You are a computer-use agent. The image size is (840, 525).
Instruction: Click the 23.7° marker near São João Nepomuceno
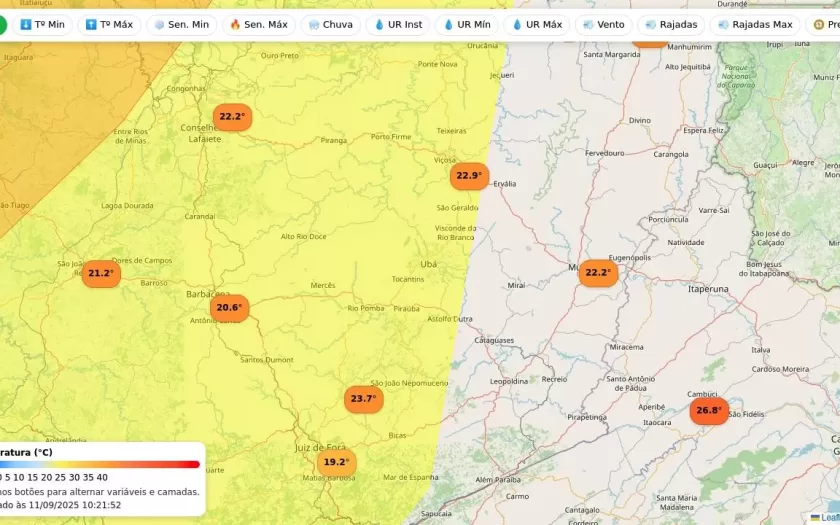pyautogui.click(x=363, y=399)
